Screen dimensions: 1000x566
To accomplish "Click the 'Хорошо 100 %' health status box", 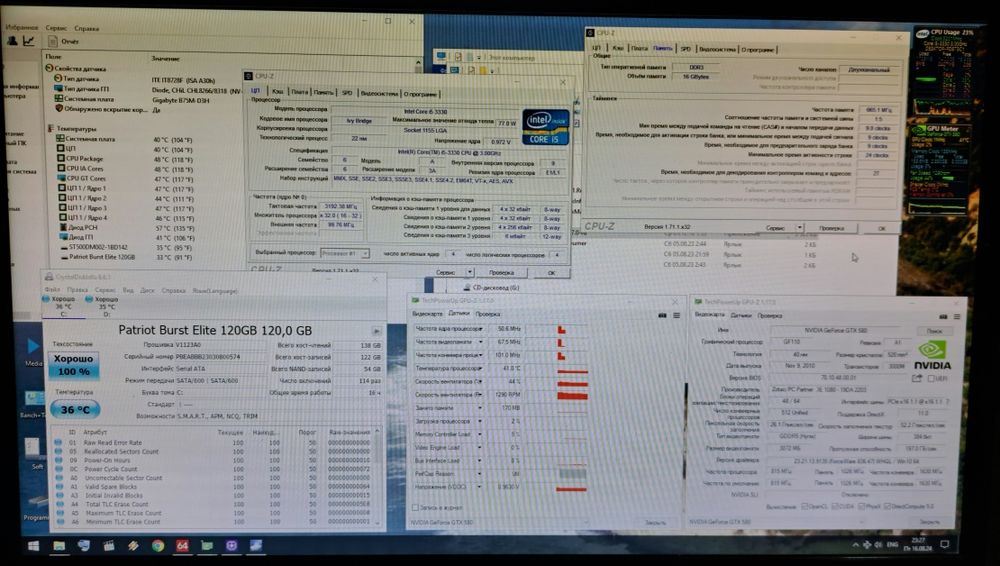I will tap(75, 365).
